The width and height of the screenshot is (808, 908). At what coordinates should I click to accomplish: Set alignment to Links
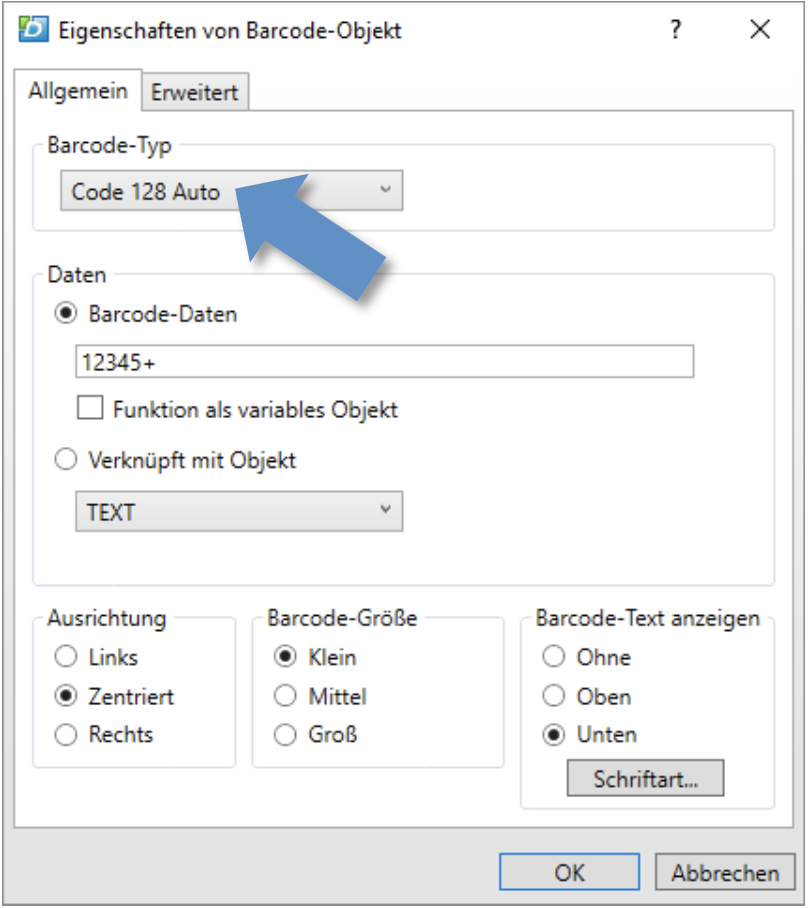click(x=66, y=657)
